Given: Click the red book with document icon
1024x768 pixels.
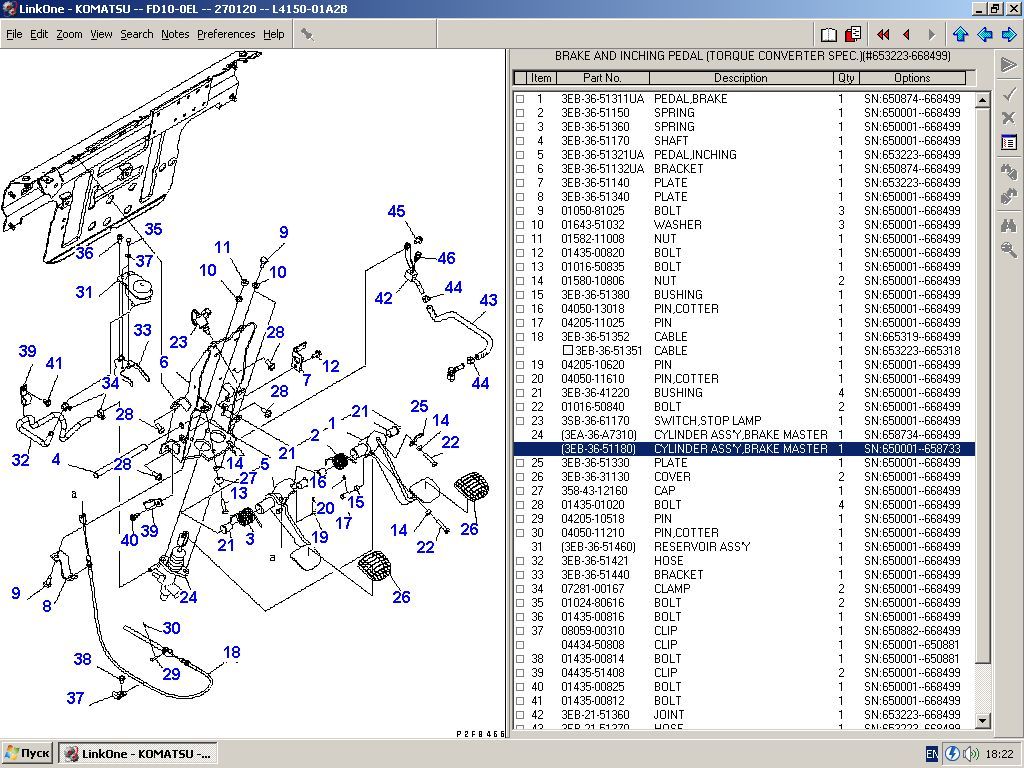Looking at the screenshot, I should (853, 34).
